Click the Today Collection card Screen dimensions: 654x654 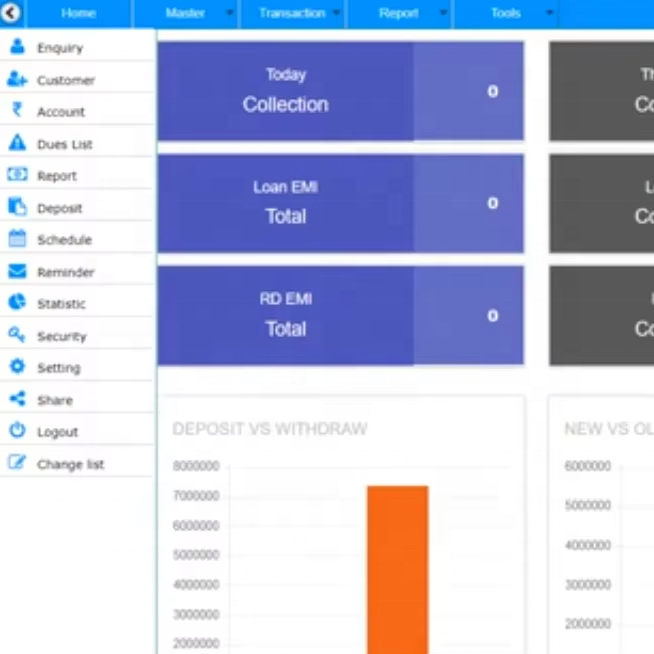tap(340, 91)
